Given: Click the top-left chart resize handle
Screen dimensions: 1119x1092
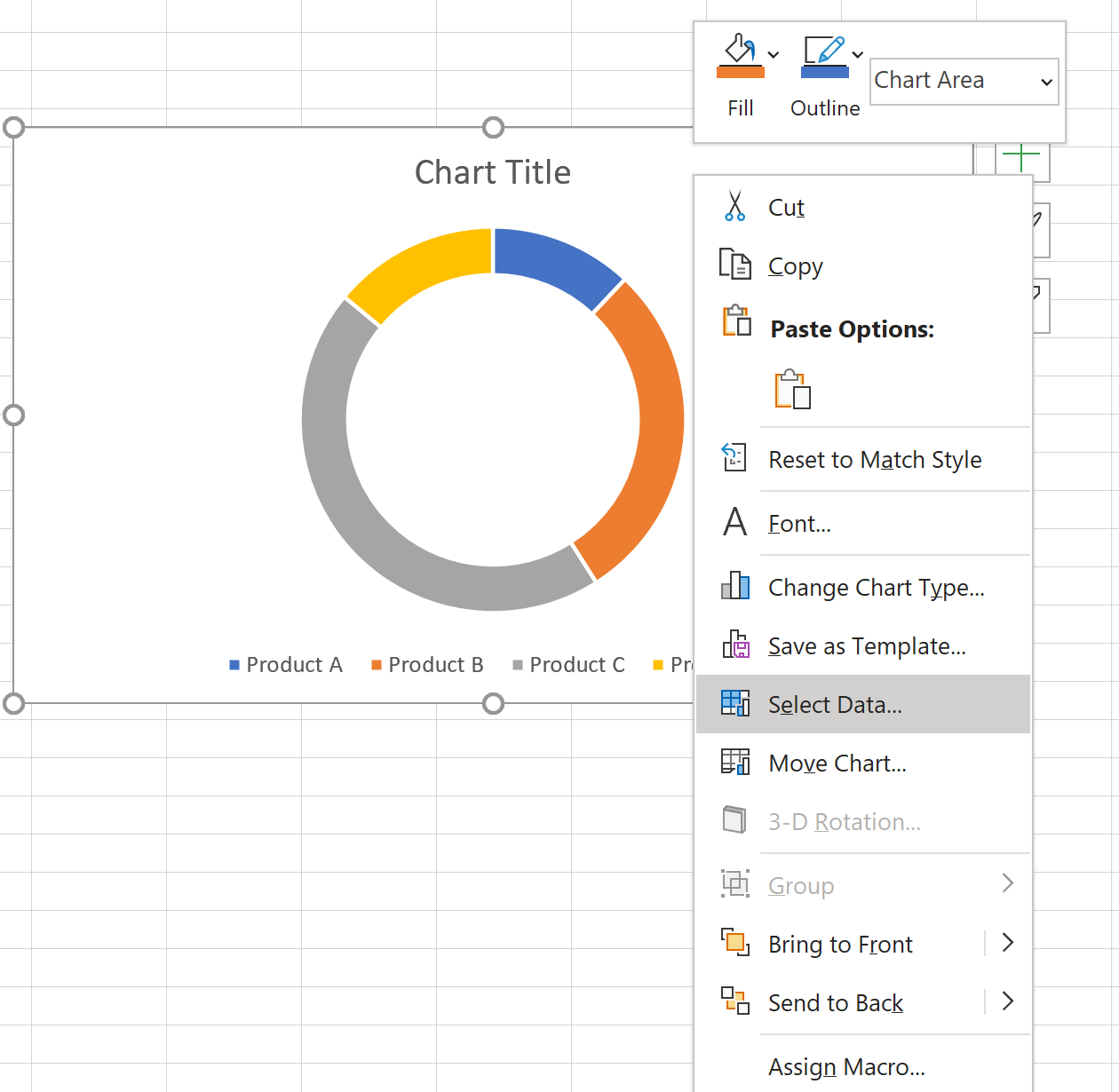Looking at the screenshot, I should coord(13,127).
